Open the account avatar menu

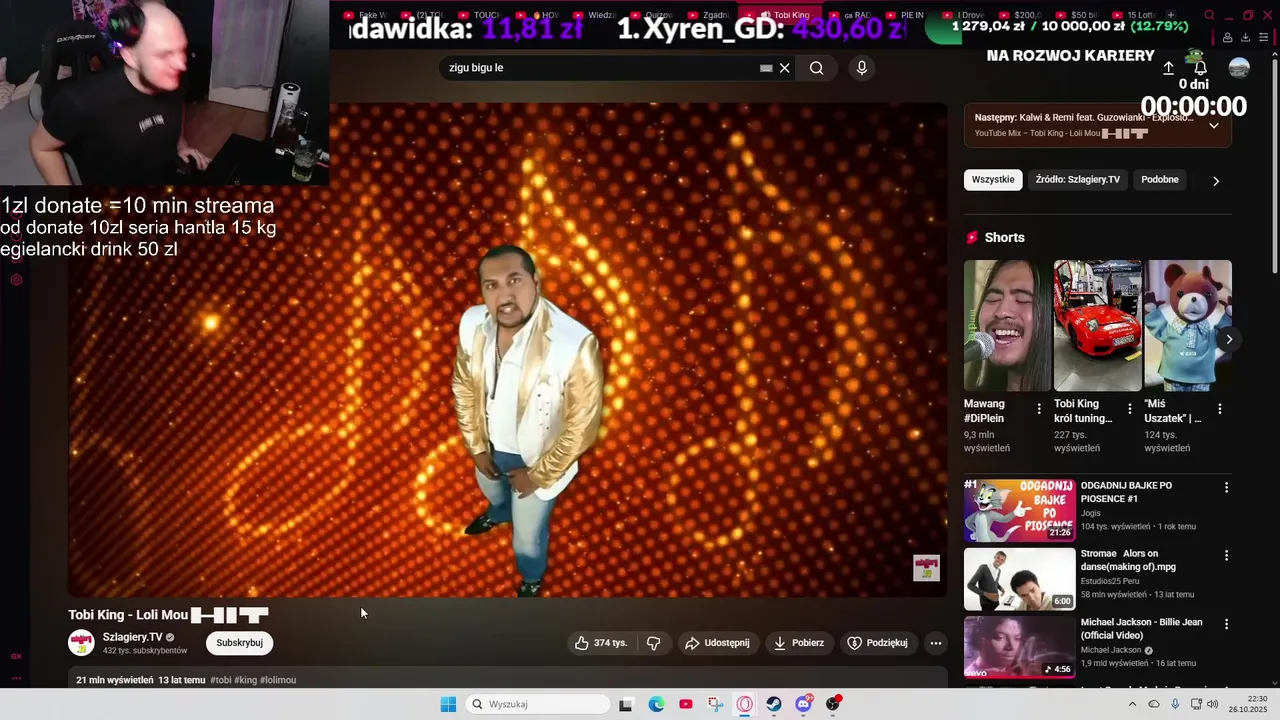point(1239,68)
